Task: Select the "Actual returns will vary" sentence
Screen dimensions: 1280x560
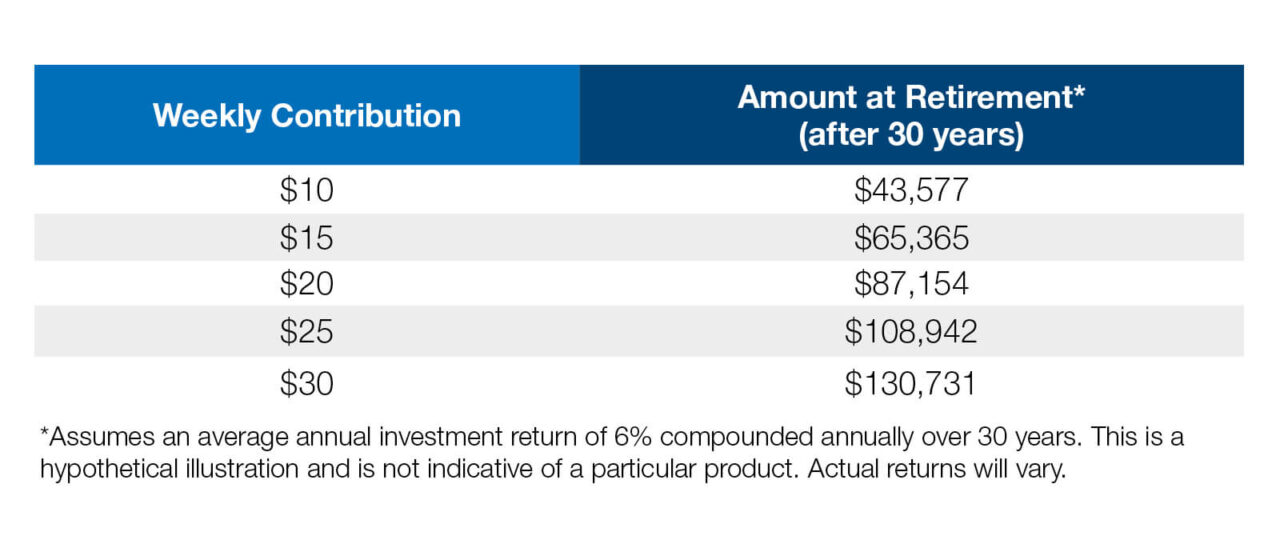Action: [x=946, y=469]
